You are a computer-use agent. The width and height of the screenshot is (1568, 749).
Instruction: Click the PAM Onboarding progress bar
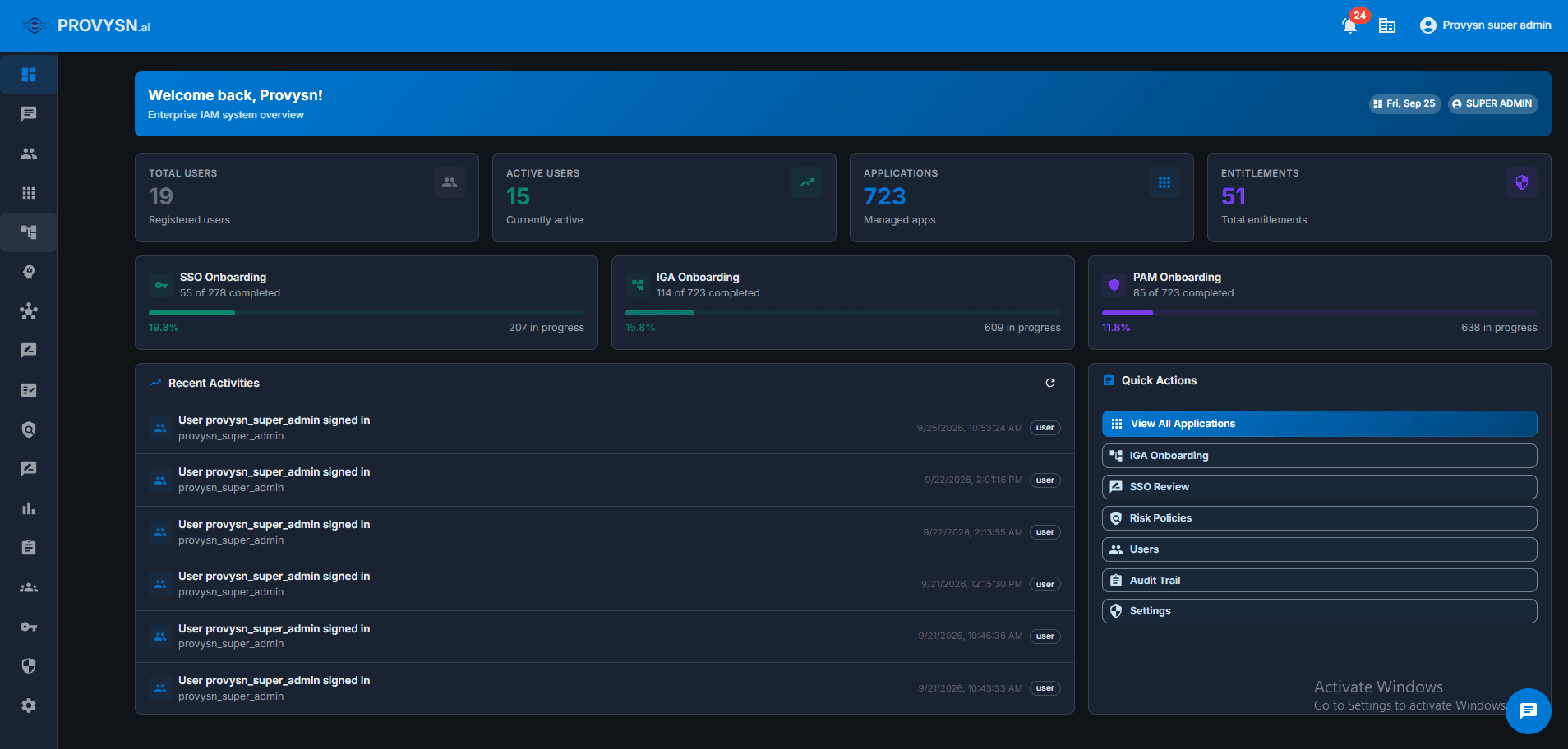pos(1319,313)
